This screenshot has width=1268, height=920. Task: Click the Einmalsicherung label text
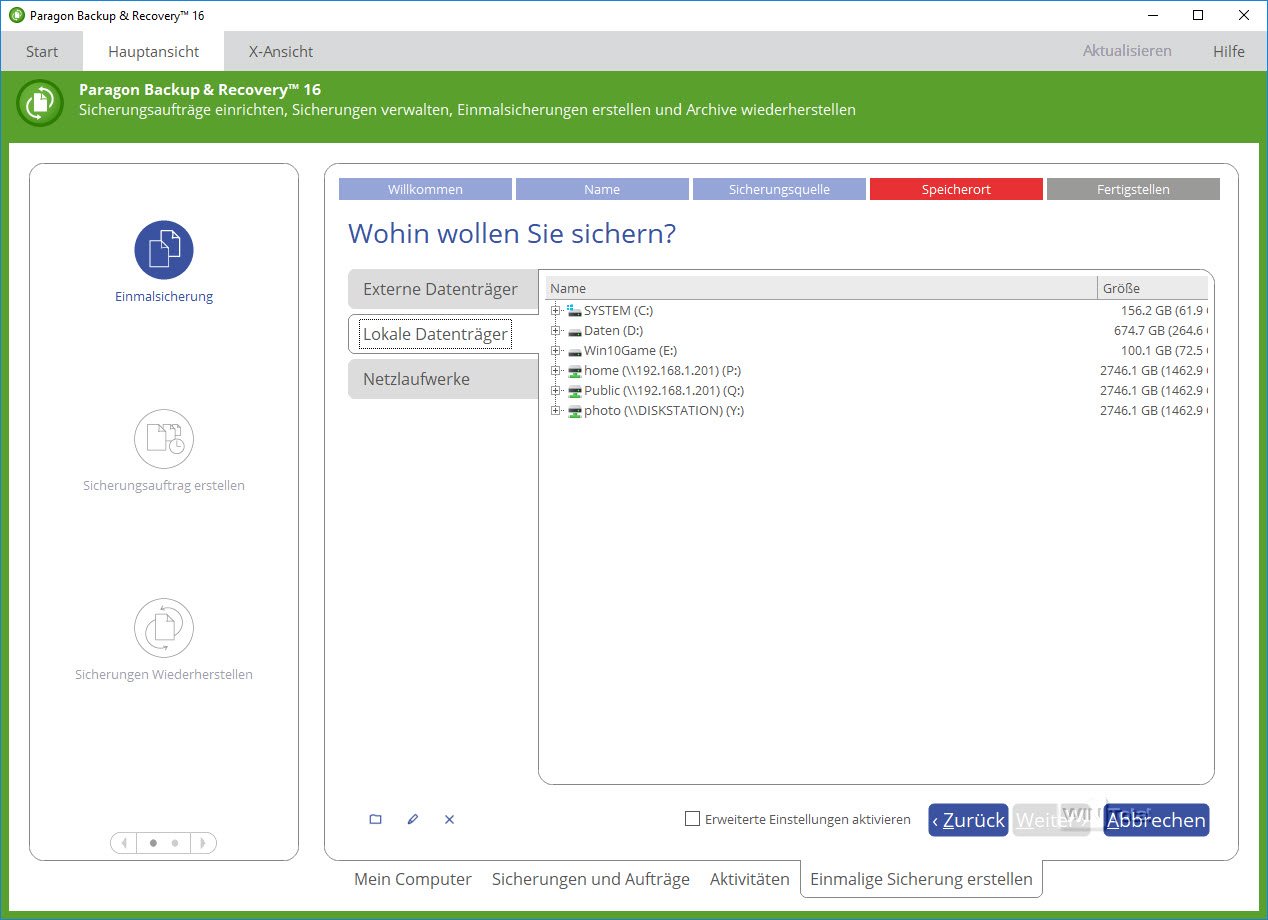click(x=164, y=297)
